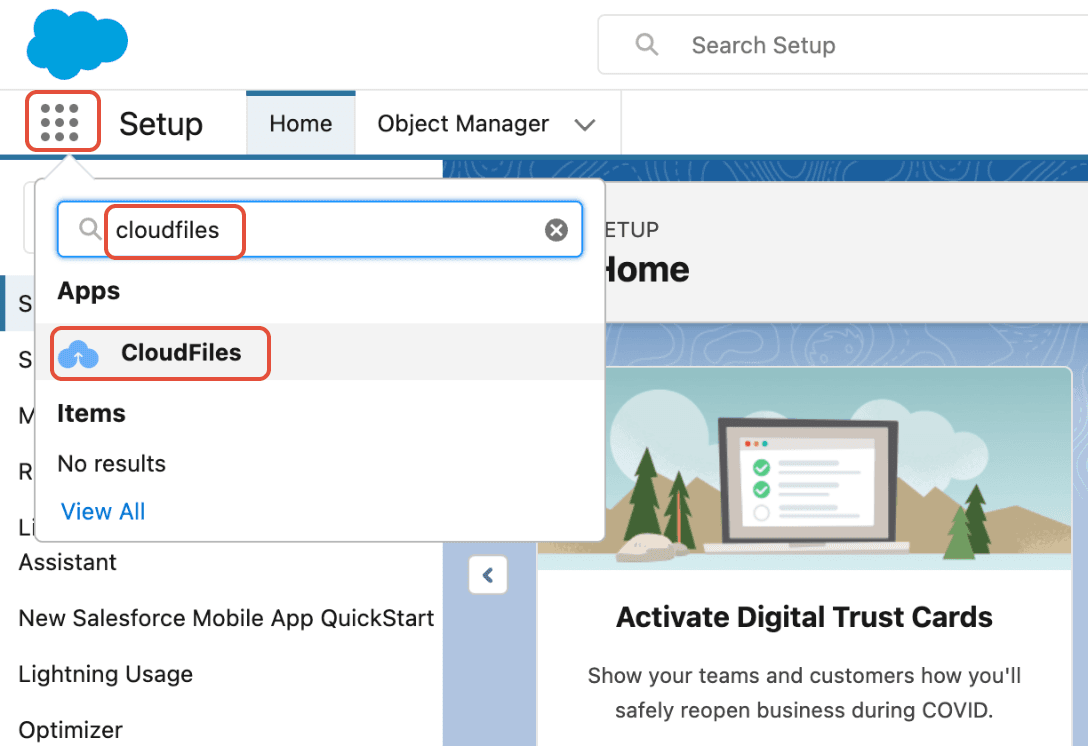Image resolution: width=1088 pixels, height=746 pixels.
Task: Select Assistant in the sidebar
Action: pos(67,562)
